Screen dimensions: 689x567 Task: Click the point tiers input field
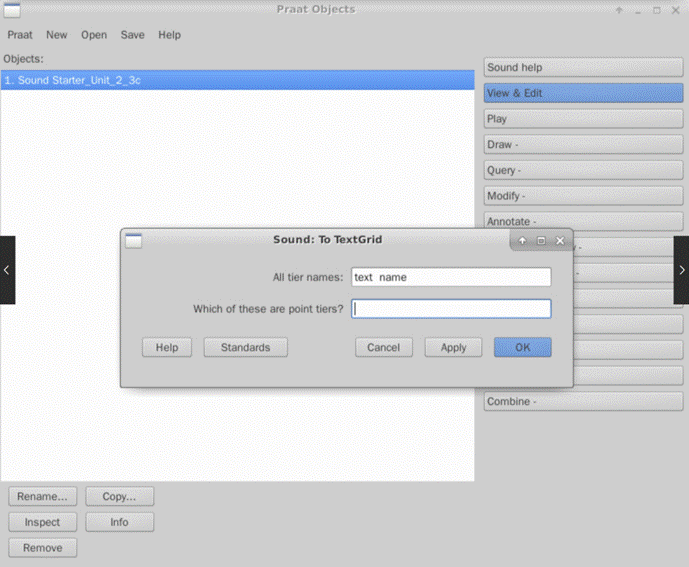[451, 309]
